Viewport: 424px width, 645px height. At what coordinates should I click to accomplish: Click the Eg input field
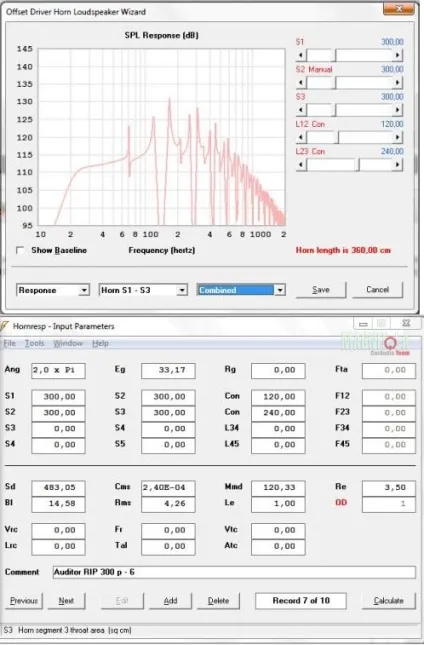[168, 370]
